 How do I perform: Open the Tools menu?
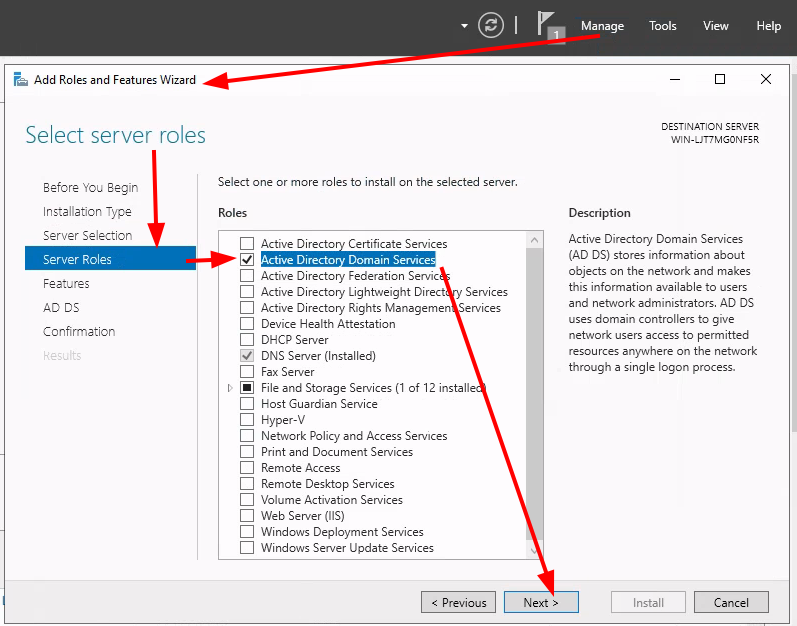click(662, 26)
